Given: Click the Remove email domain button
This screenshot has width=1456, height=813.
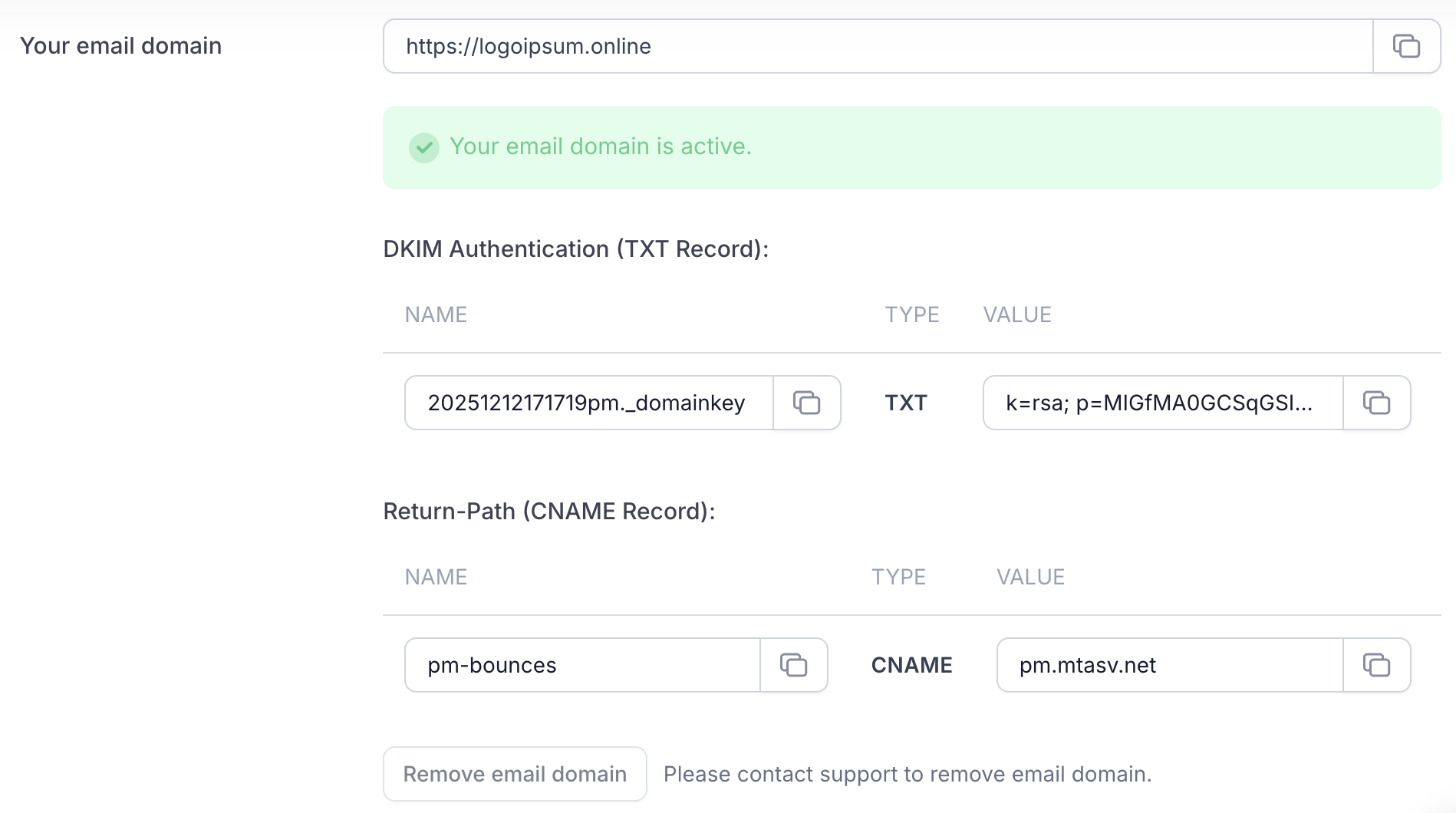Looking at the screenshot, I should 515,774.
